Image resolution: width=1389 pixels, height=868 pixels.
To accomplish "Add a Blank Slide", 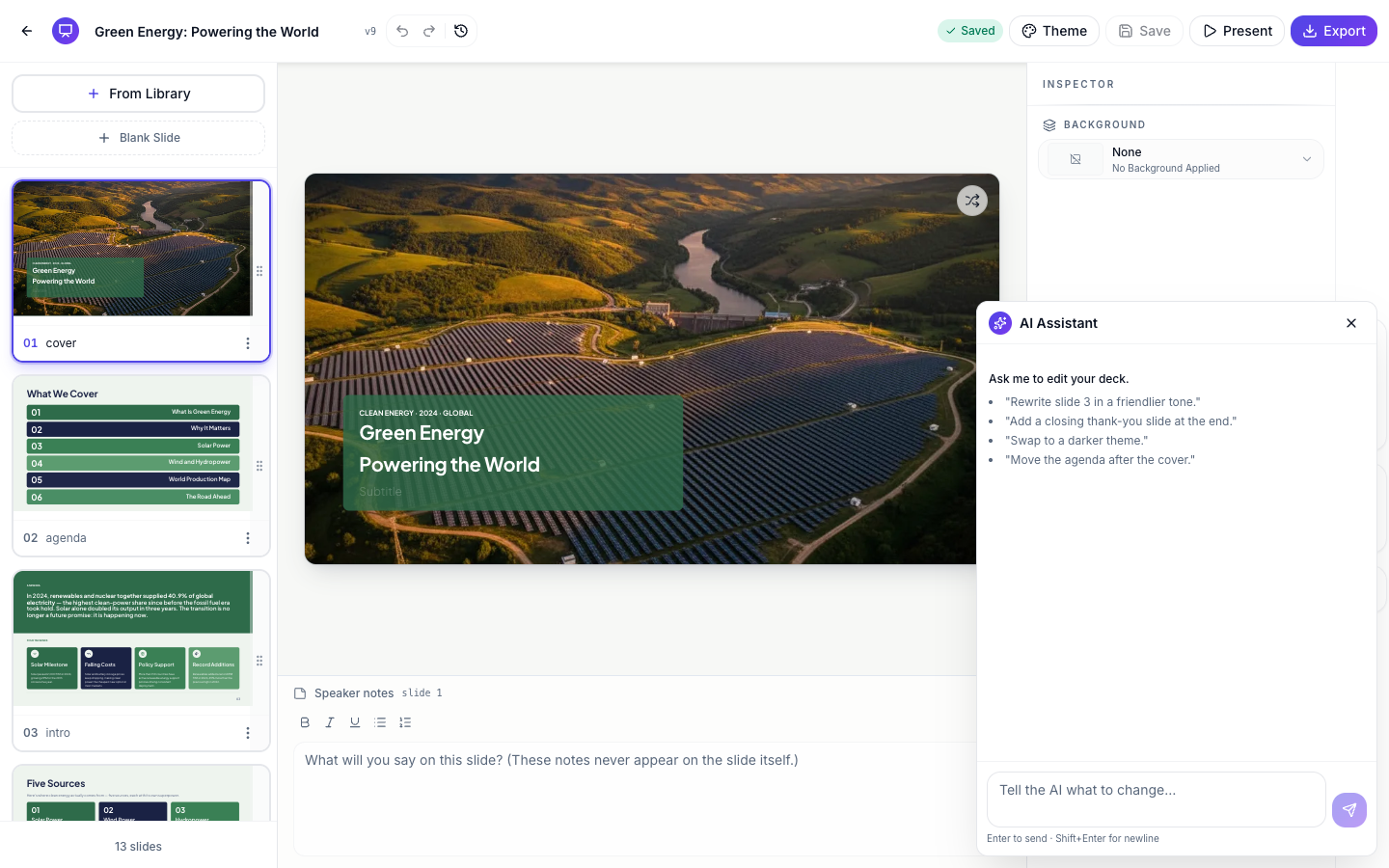I will coord(138,138).
